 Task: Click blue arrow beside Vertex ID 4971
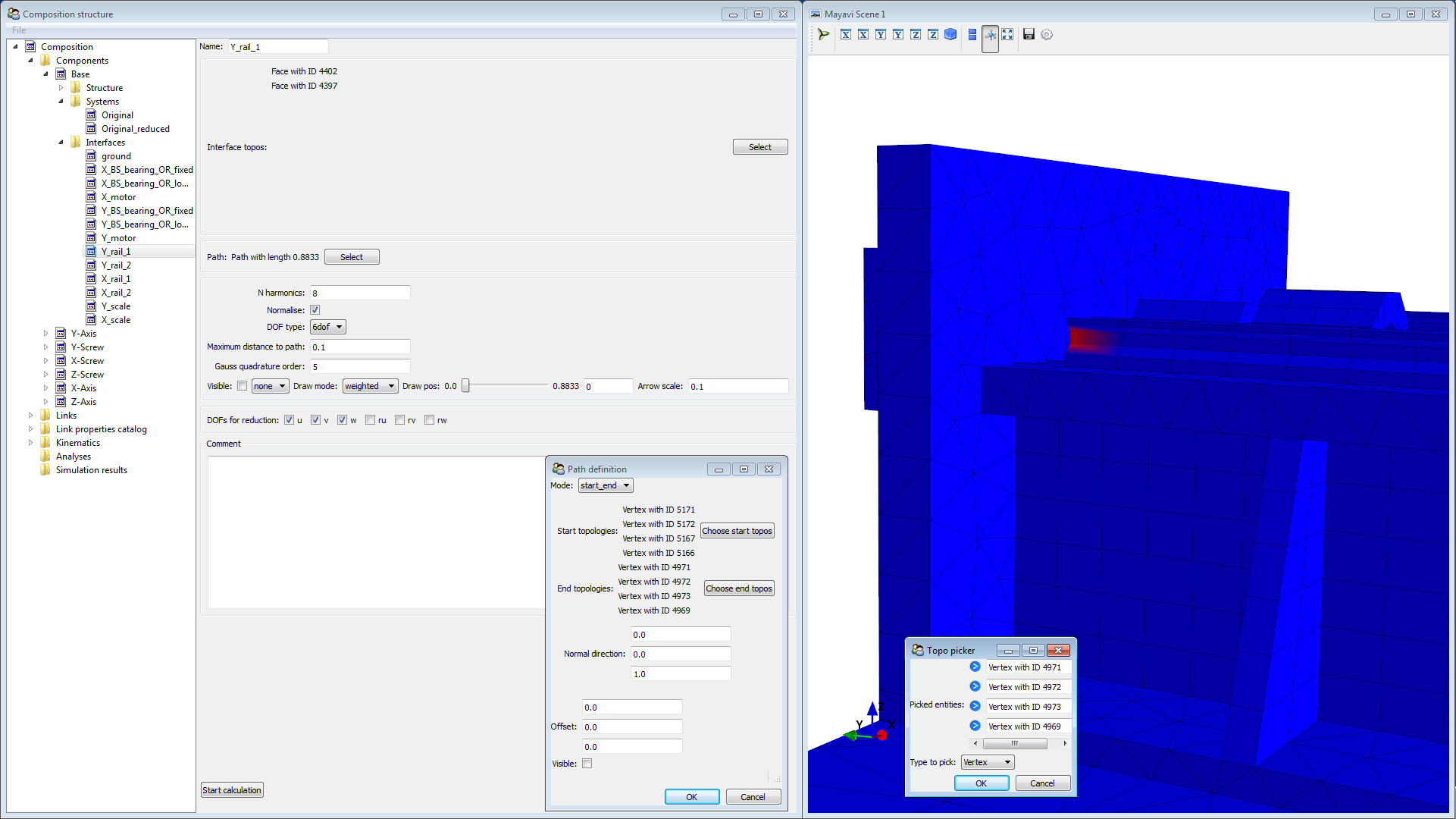(x=975, y=667)
